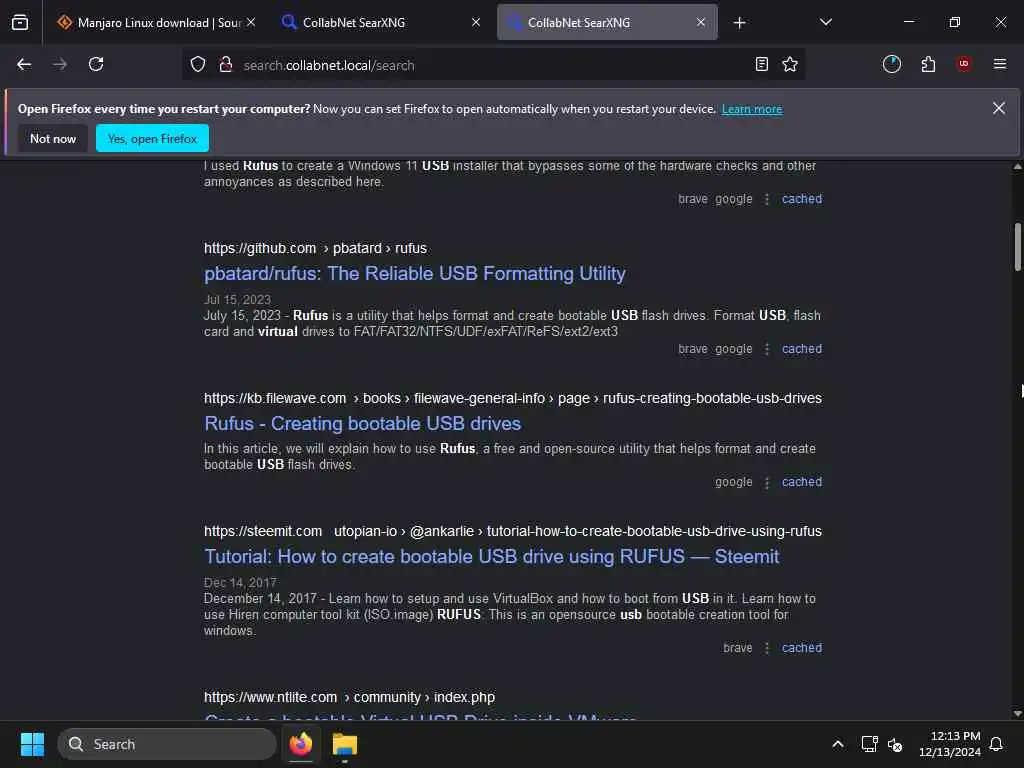This screenshot has height=768, width=1024.
Task: Expand more options dots for filewave result
Action: coord(767,482)
